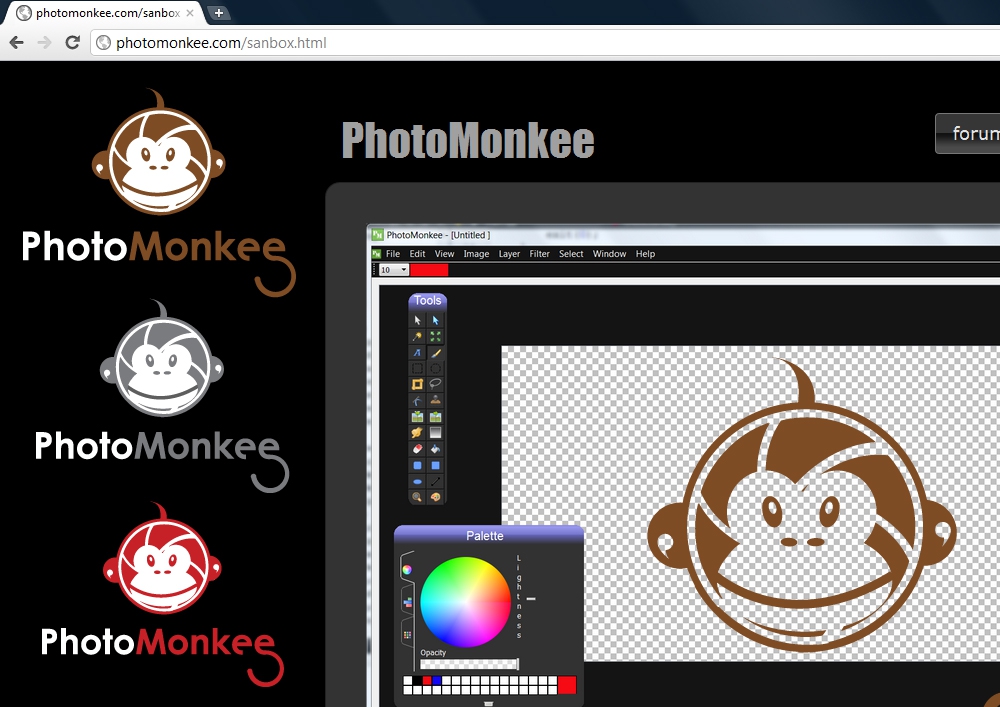This screenshot has height=707, width=1000.
Task: Open the brush size 10 dropdown
Action: [394, 270]
